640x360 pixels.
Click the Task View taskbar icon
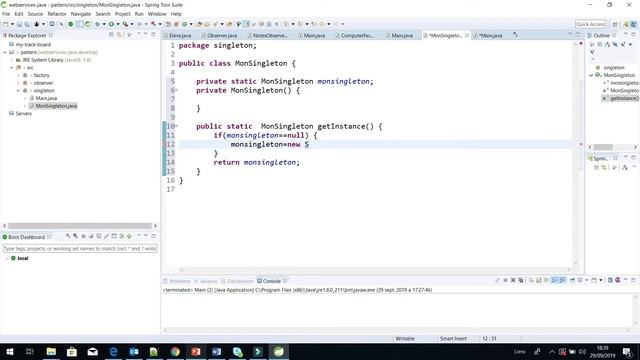pyautogui.click(x=30, y=351)
